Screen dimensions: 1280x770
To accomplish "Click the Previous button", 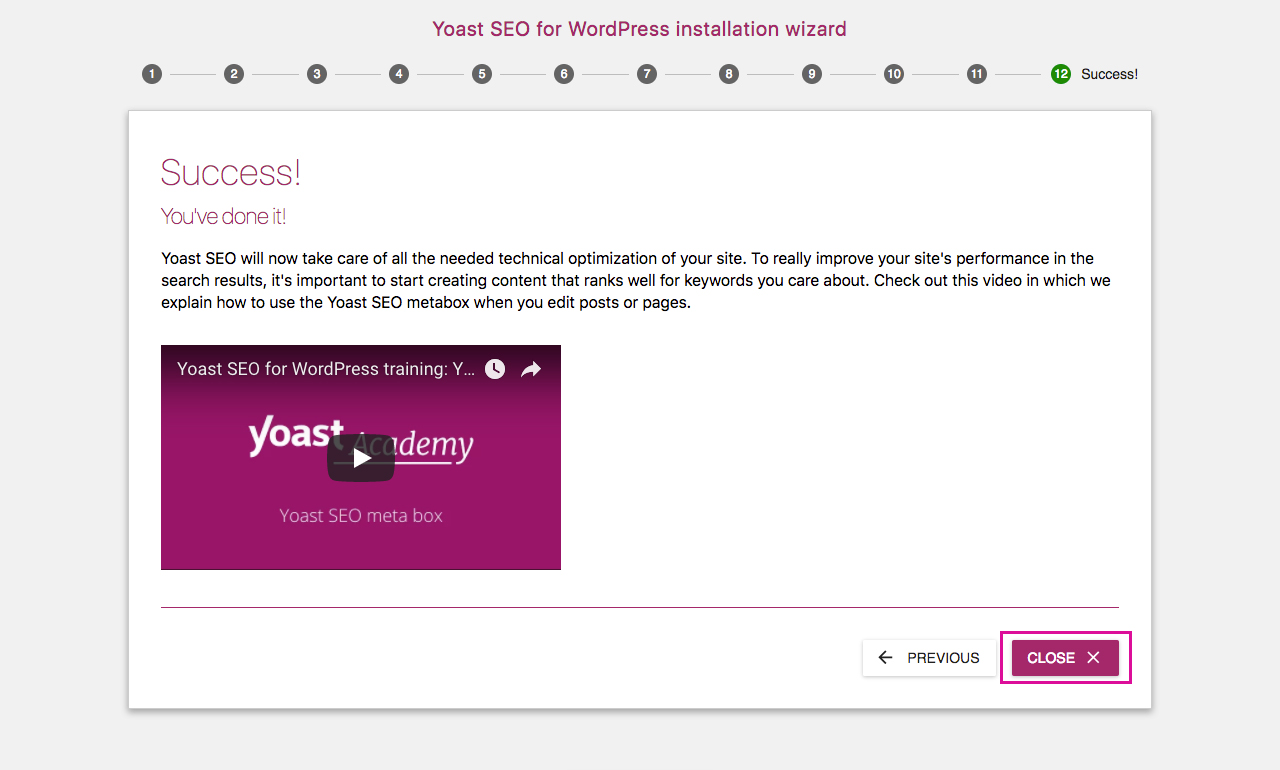I will pos(929,658).
